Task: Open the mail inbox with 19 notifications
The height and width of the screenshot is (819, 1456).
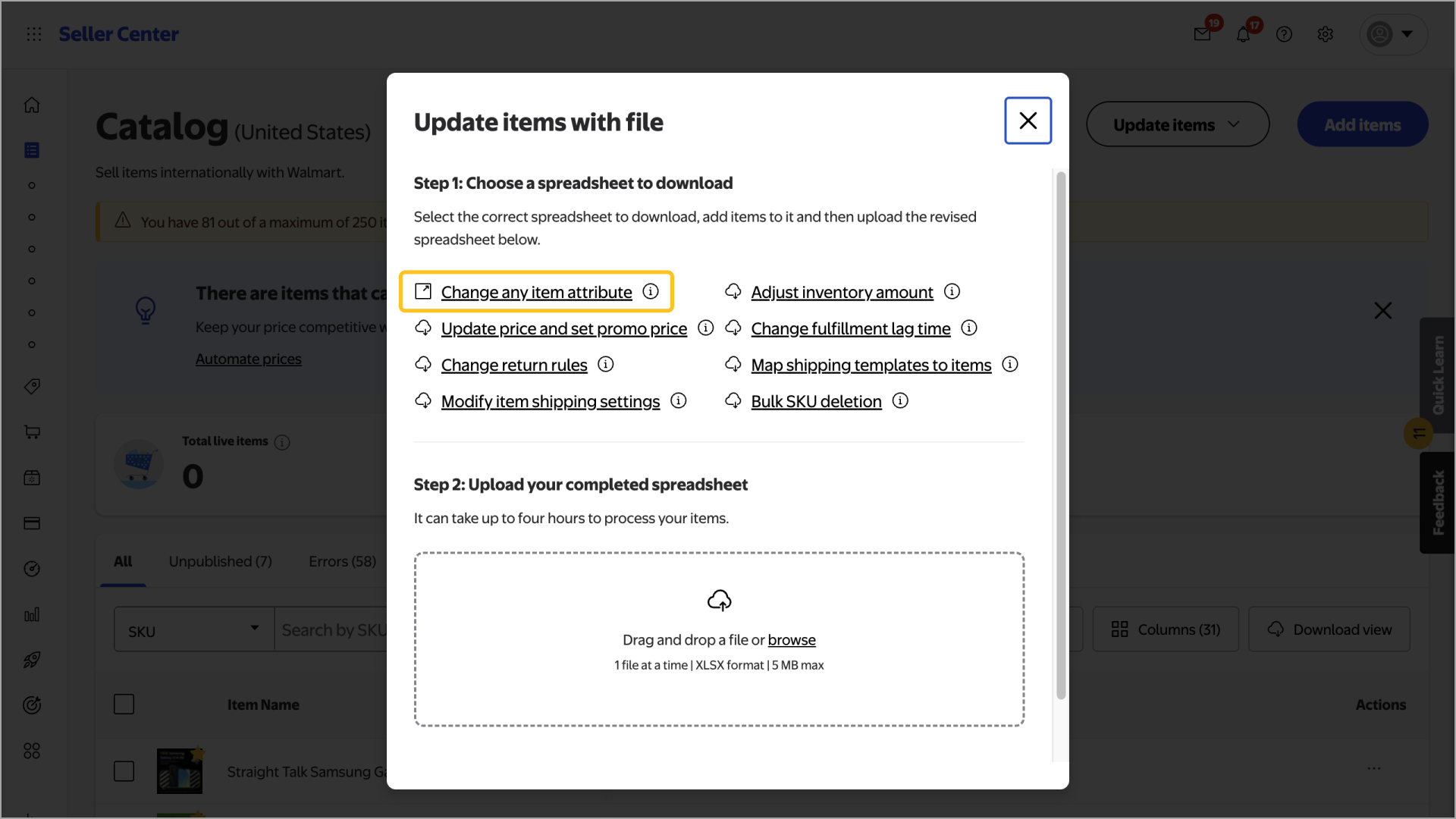Action: coord(1202,34)
